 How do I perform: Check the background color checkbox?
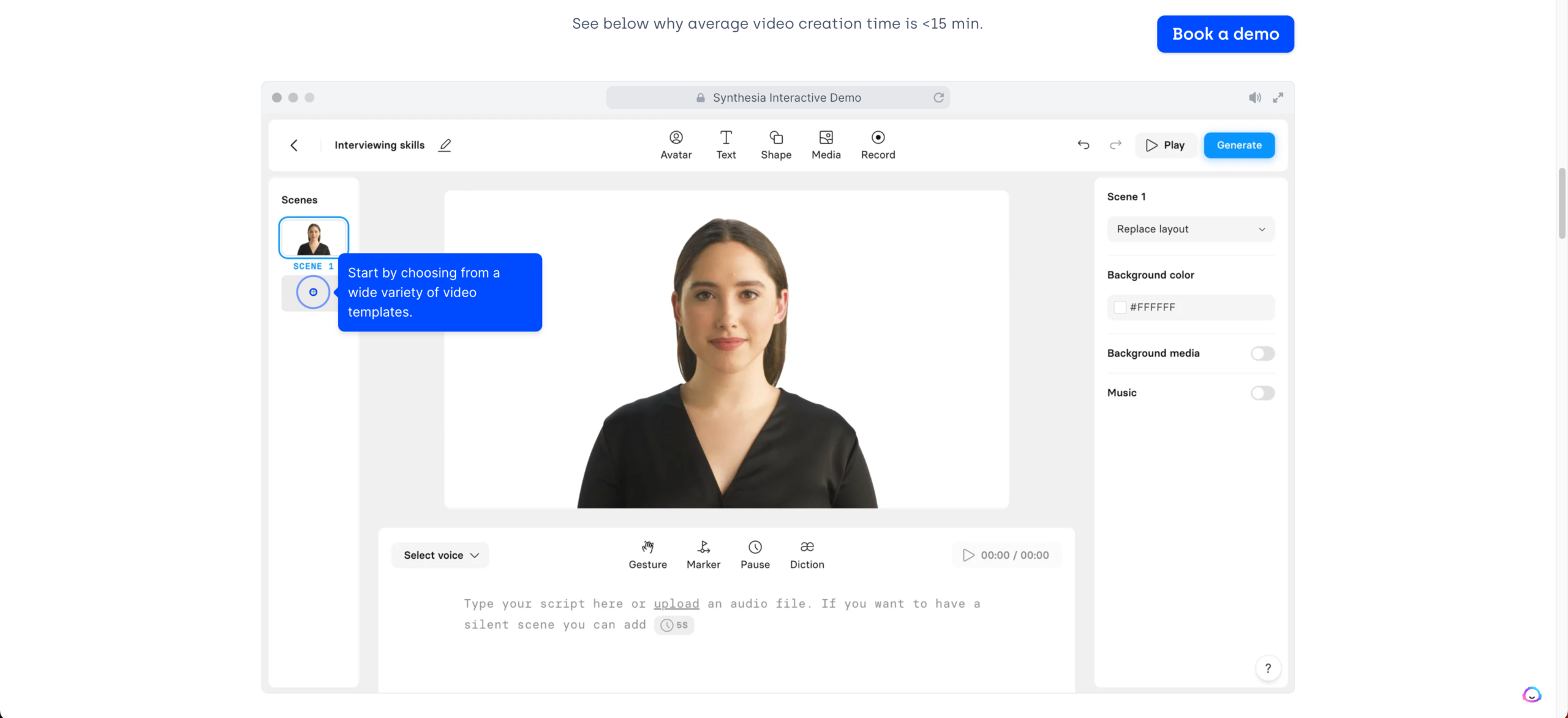[1121, 307]
